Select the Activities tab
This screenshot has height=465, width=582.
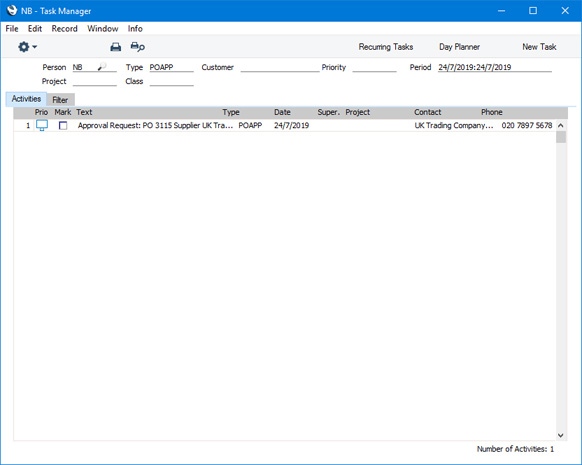26,99
